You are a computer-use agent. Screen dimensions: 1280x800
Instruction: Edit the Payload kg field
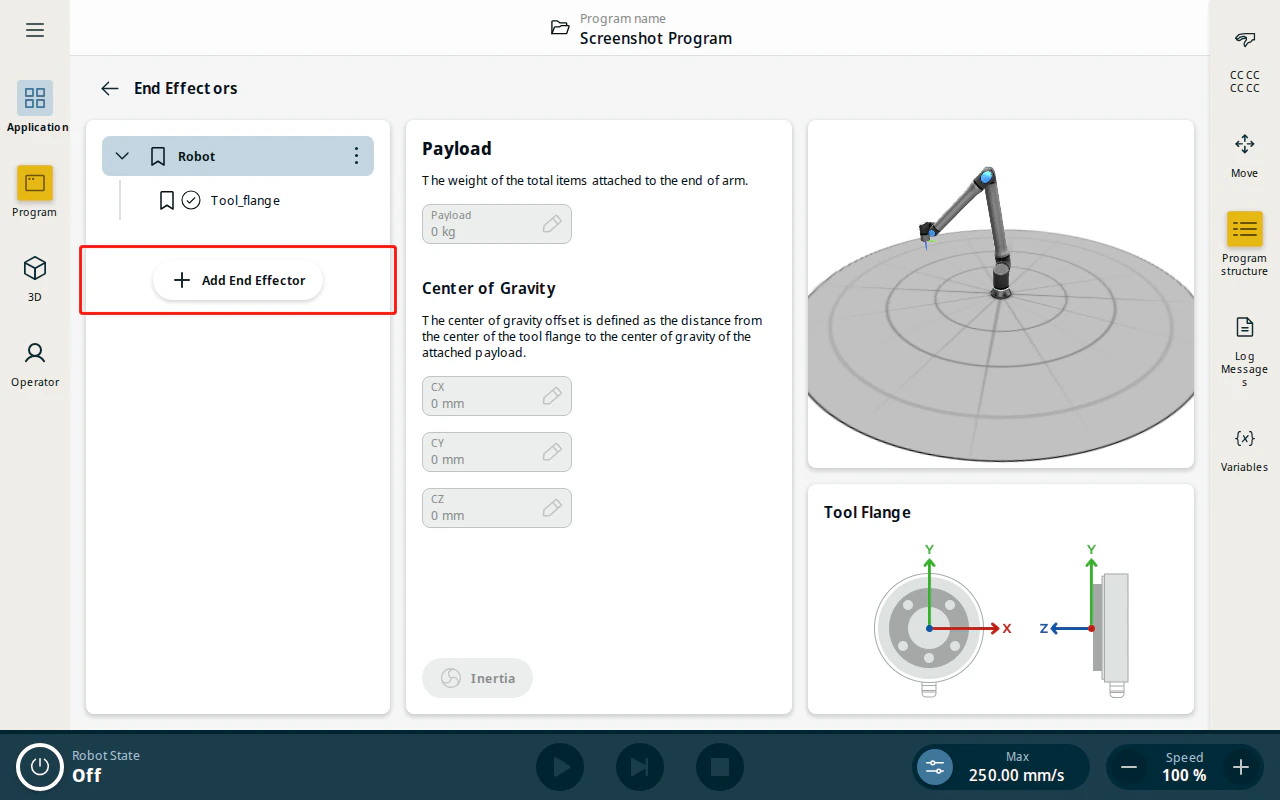click(497, 224)
